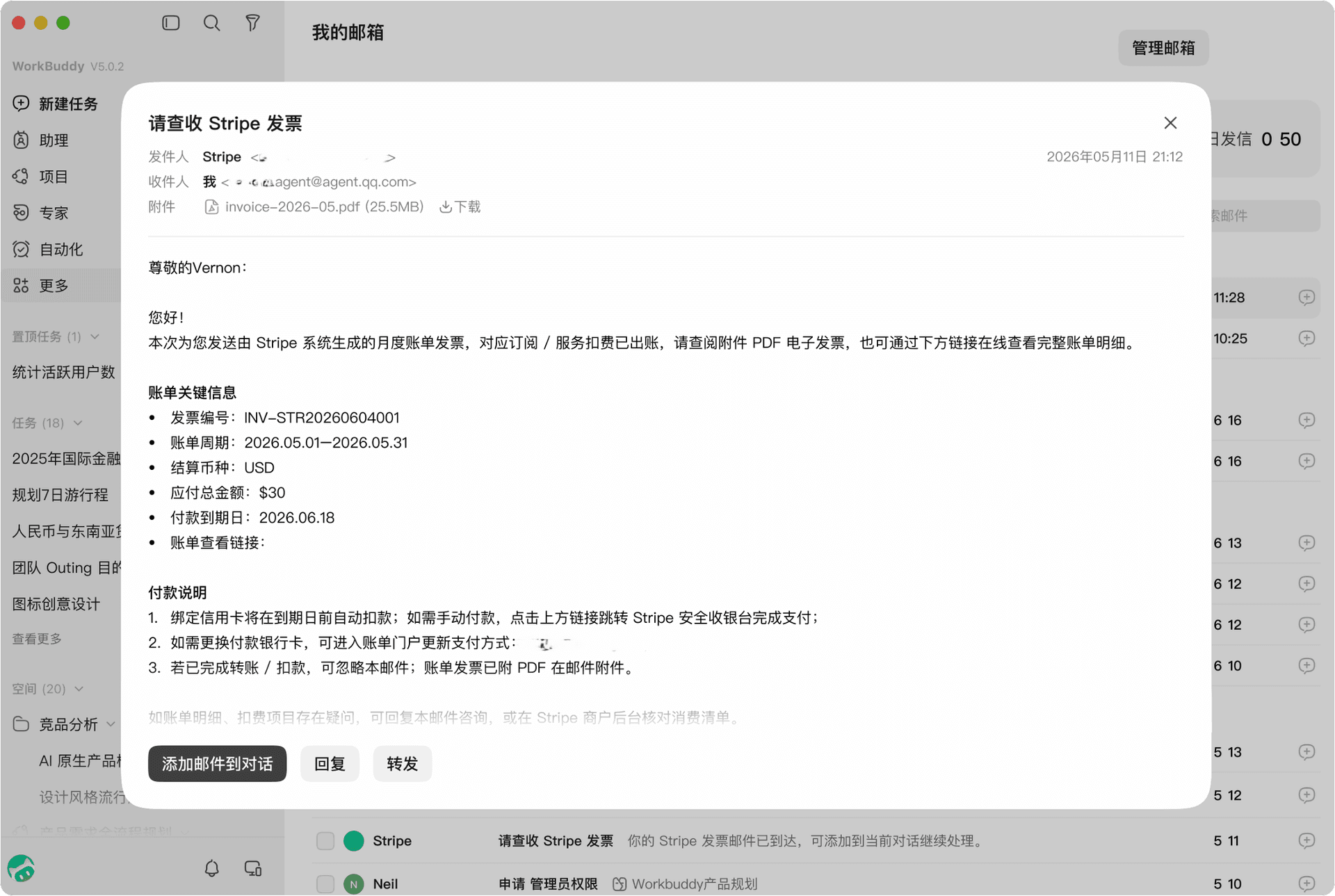Click the 新建任务 plus bubble icon
The image size is (1335, 896).
21,104
